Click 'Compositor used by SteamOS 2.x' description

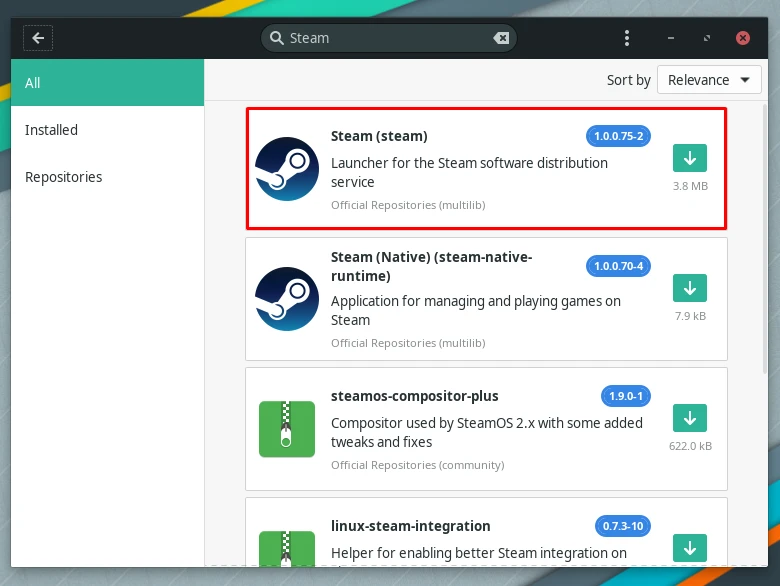487,432
